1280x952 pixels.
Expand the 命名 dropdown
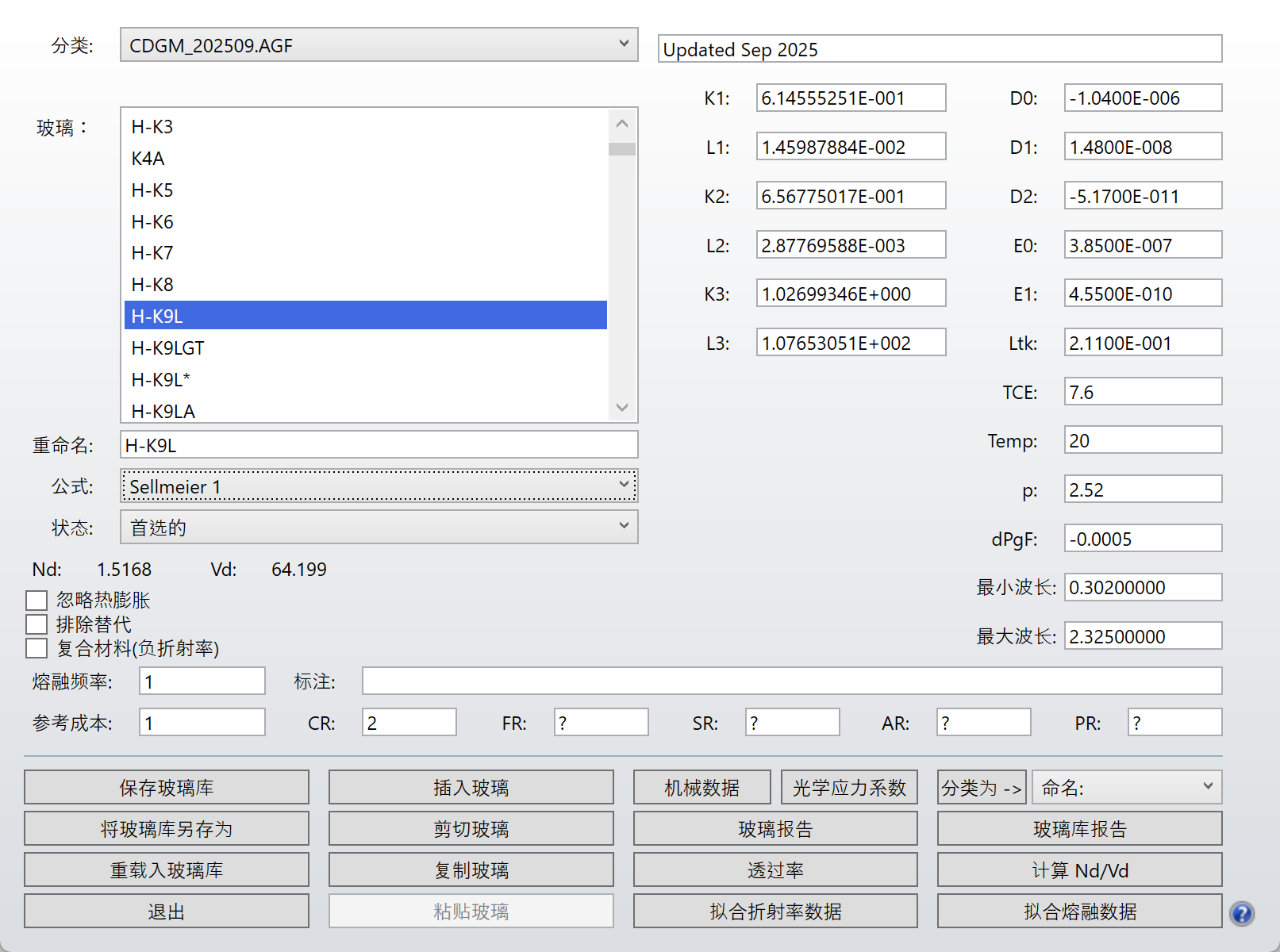1127,788
